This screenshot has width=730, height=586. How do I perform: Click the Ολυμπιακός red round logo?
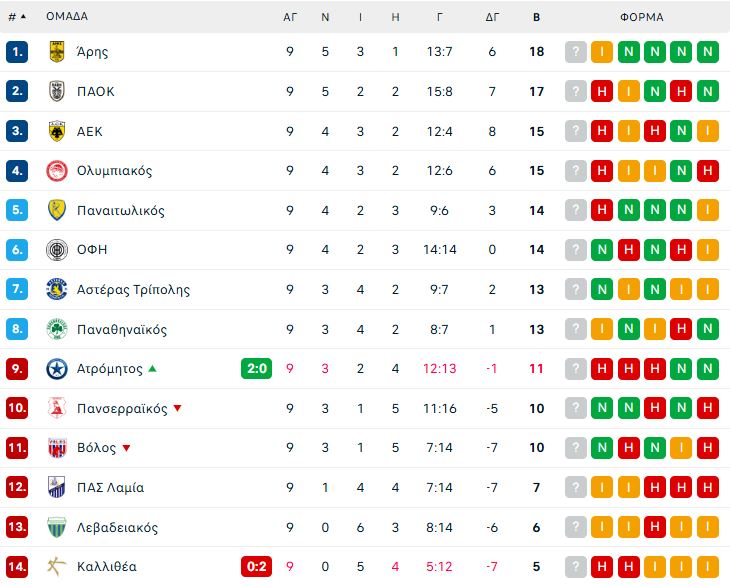[x=57, y=171]
